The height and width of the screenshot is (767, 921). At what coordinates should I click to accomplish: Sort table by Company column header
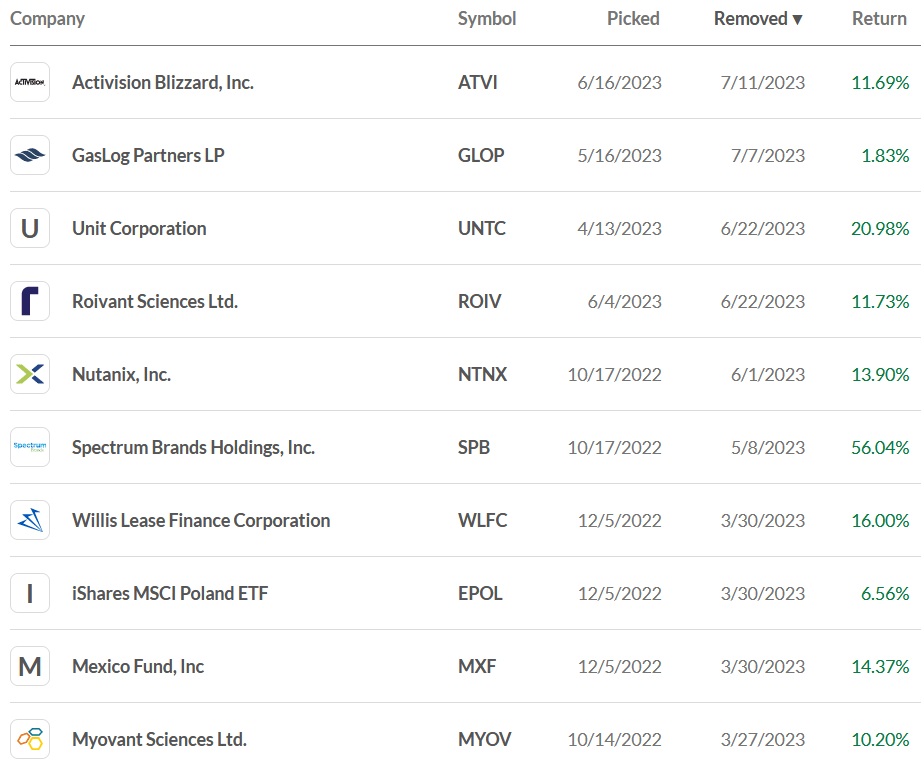click(x=47, y=19)
